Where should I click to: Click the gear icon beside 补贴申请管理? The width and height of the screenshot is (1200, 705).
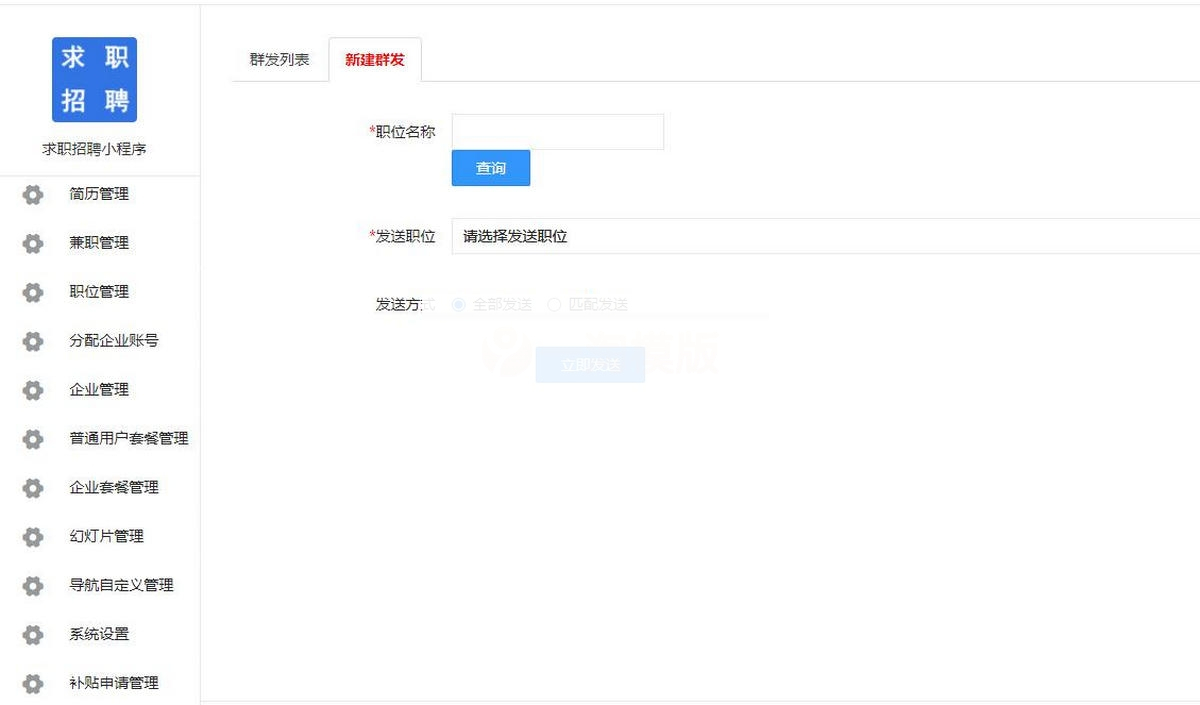pos(32,684)
